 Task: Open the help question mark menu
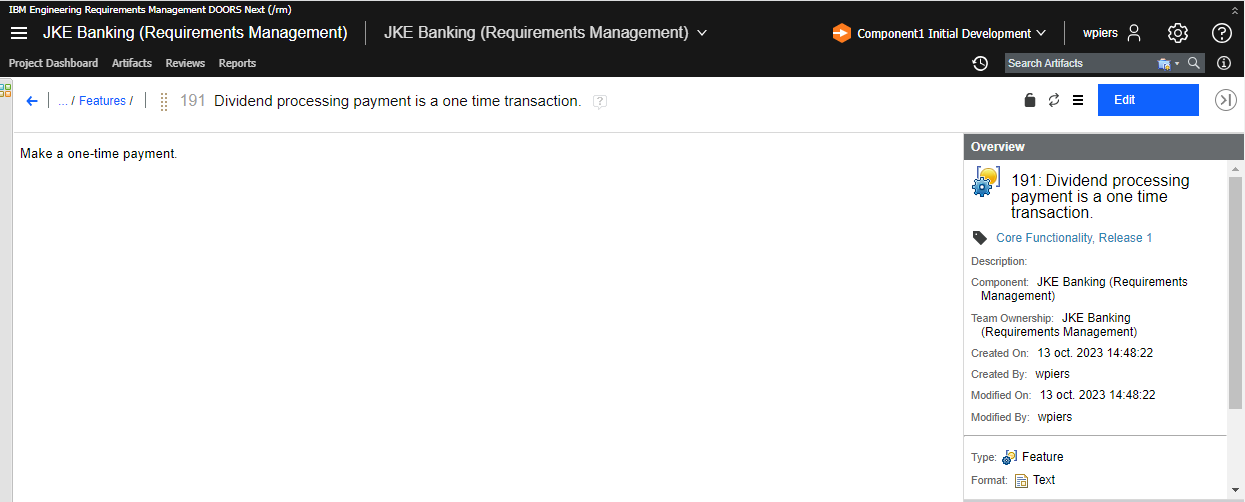pos(1222,33)
